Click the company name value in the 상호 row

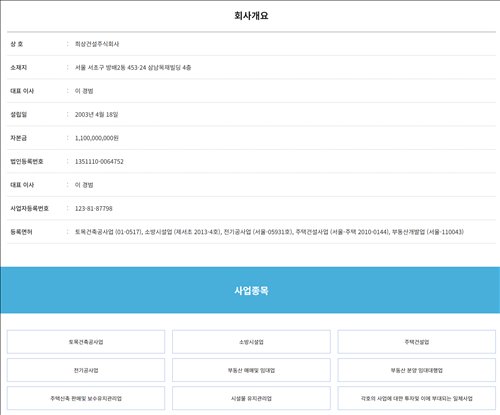97,44
